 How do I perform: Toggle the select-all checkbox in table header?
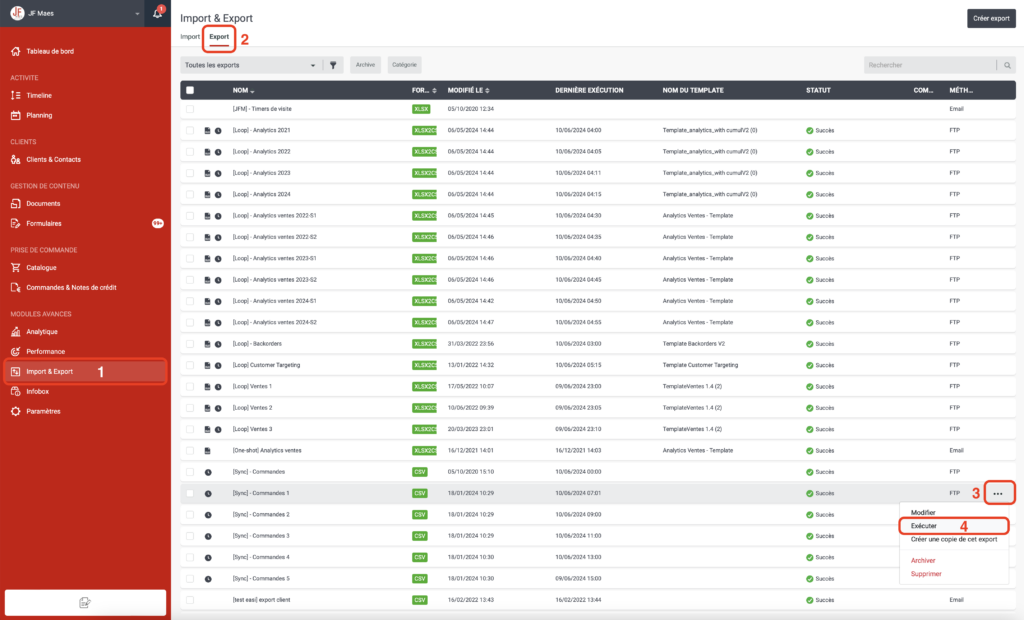[190, 90]
